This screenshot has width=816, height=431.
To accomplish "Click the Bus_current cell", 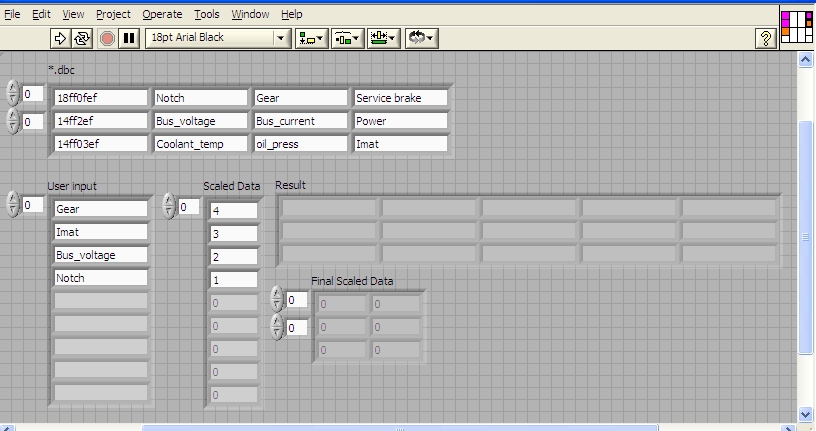I will [300, 121].
